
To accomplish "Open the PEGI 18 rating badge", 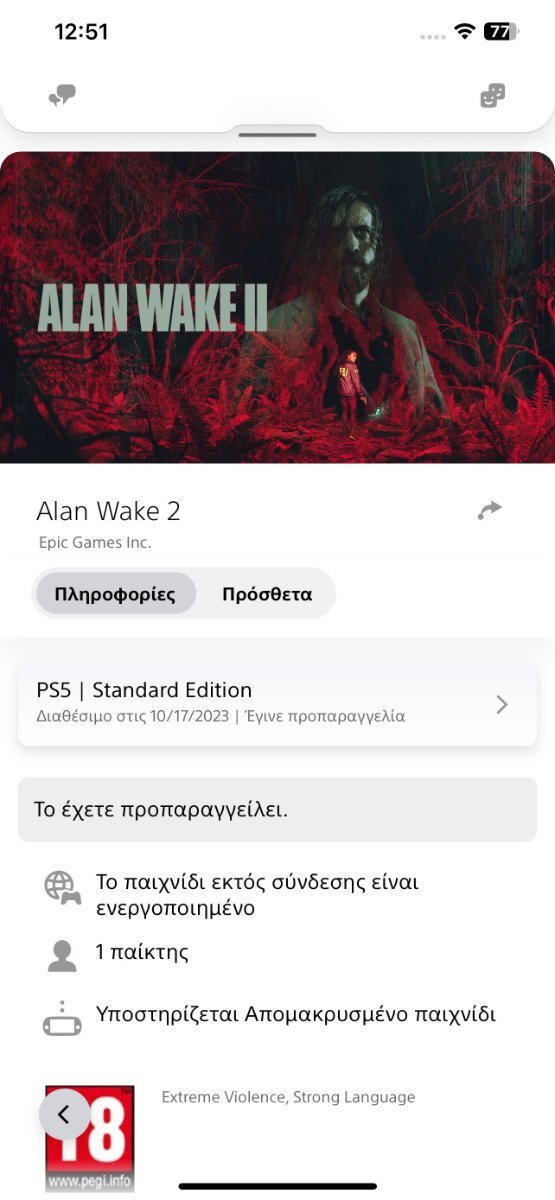I will point(90,1139).
